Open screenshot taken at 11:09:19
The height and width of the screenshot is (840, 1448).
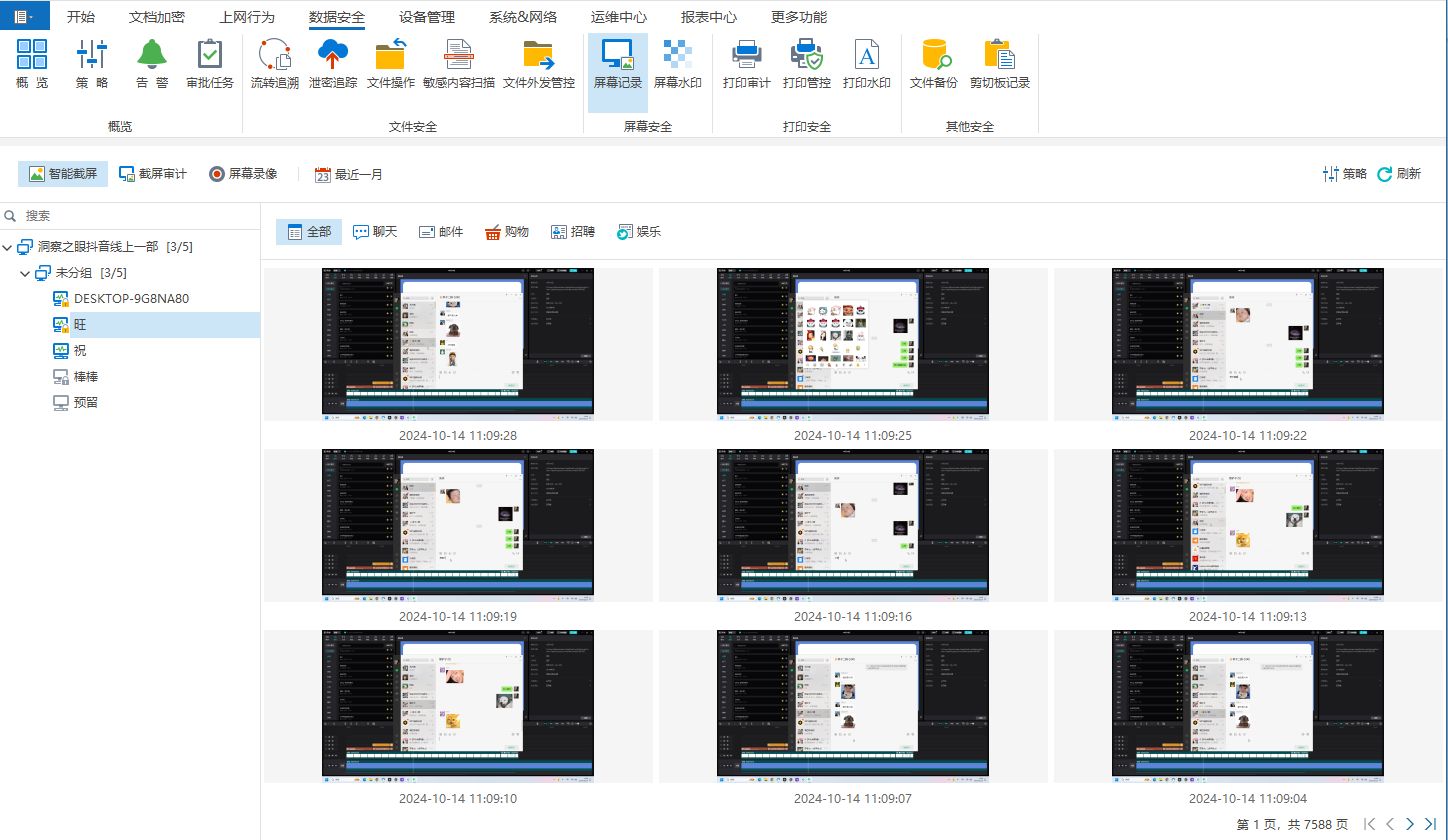[458, 524]
